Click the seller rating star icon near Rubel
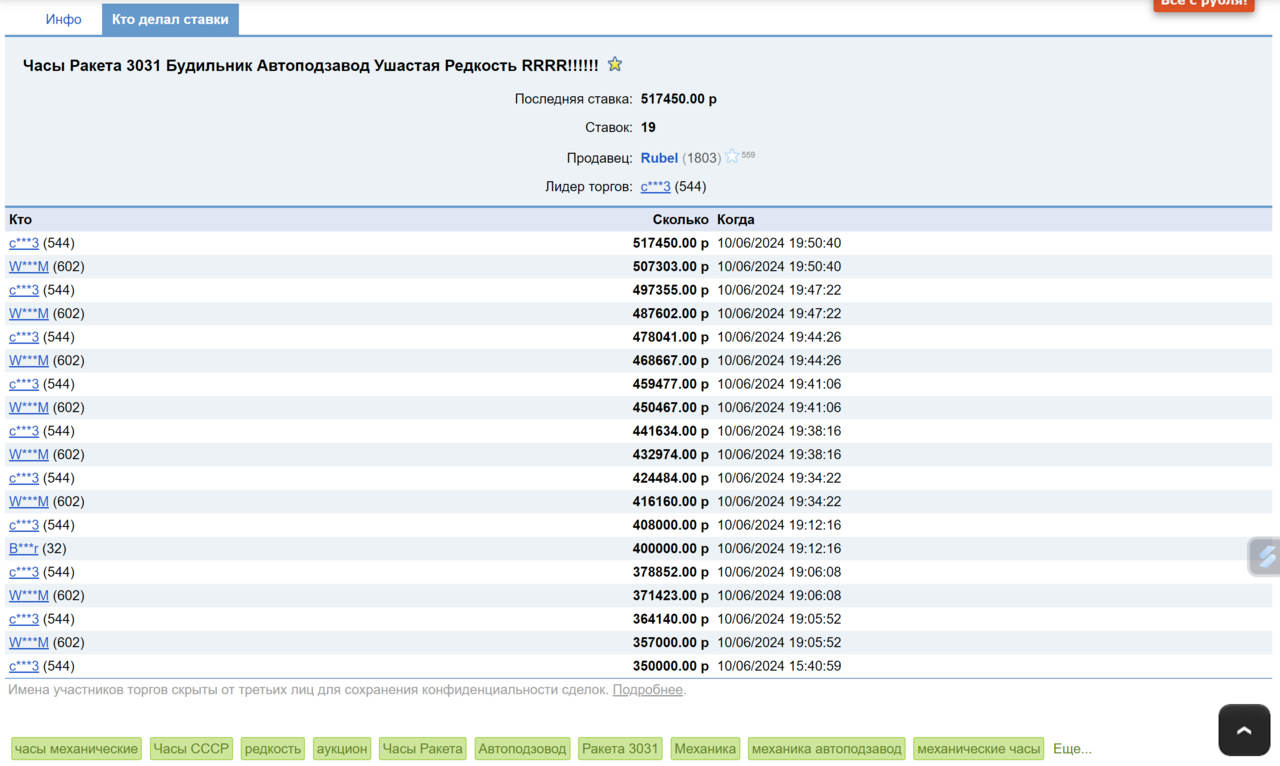The width and height of the screenshot is (1280, 766). (x=732, y=157)
